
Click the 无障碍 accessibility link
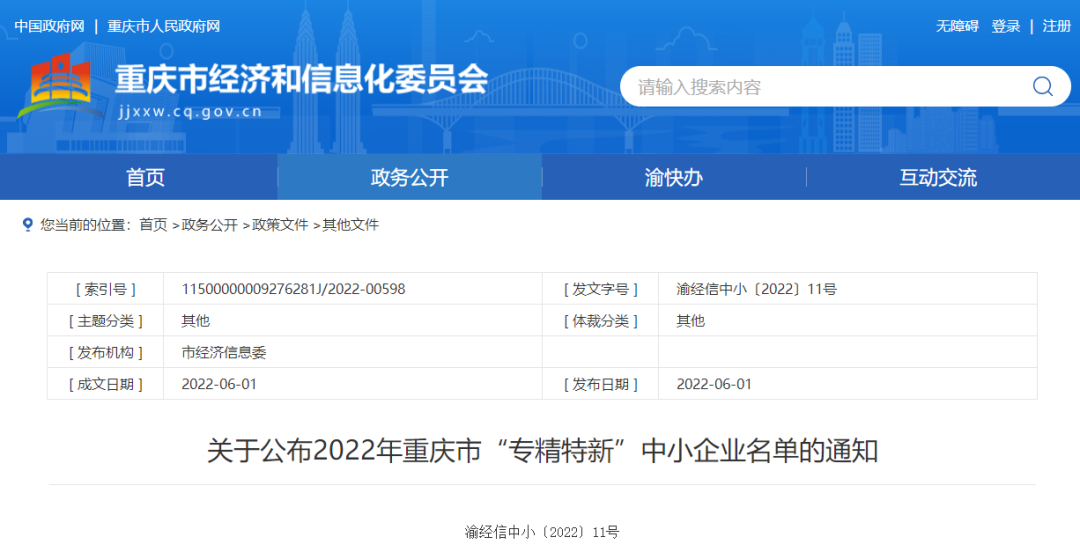(x=956, y=26)
